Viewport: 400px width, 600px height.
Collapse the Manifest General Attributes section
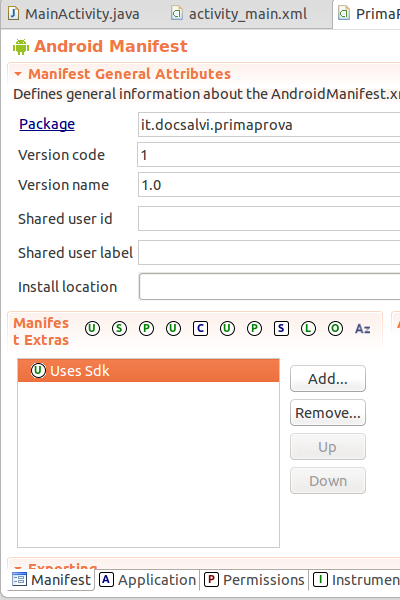(18, 74)
